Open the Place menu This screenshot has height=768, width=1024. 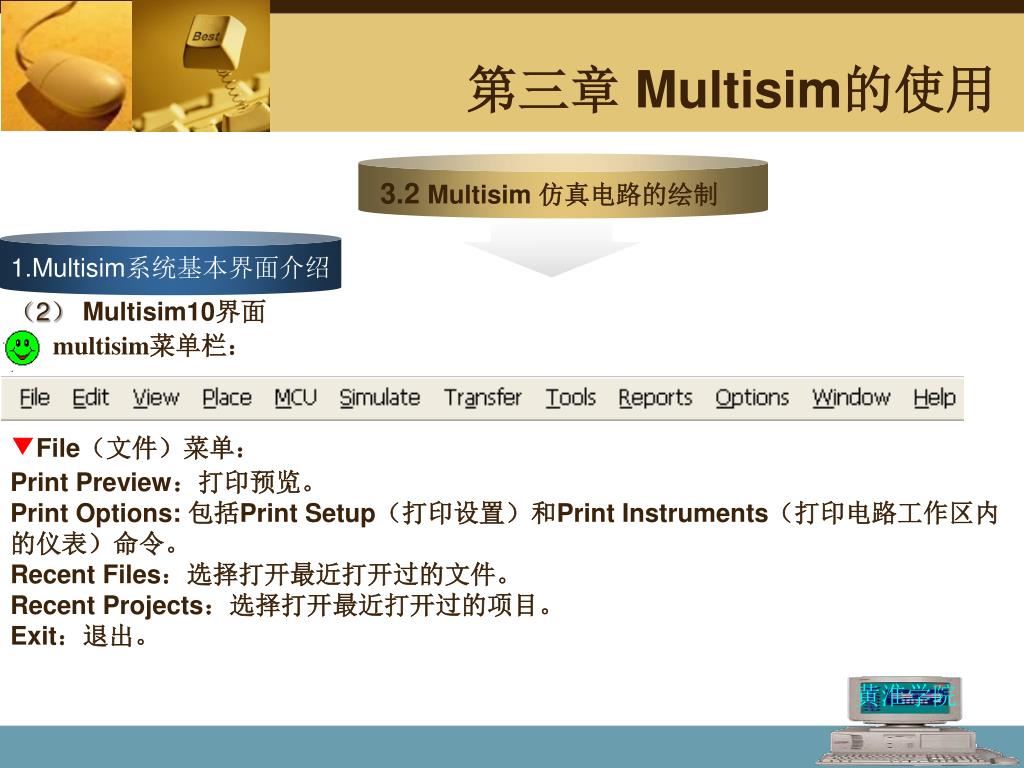tap(227, 398)
